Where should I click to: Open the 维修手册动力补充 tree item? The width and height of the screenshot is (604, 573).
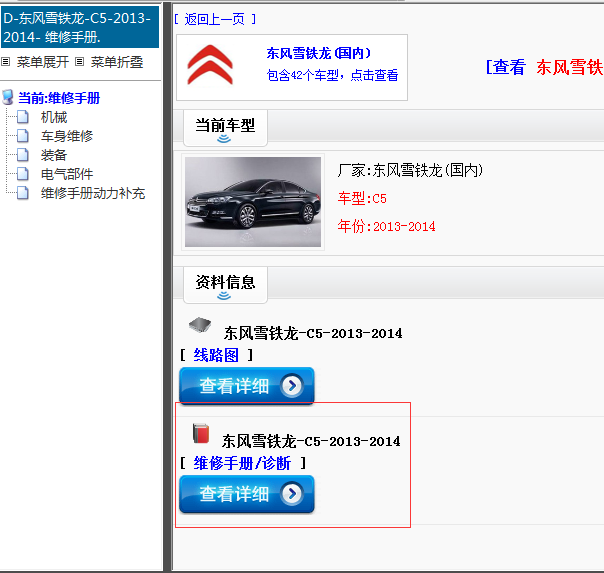[93, 193]
